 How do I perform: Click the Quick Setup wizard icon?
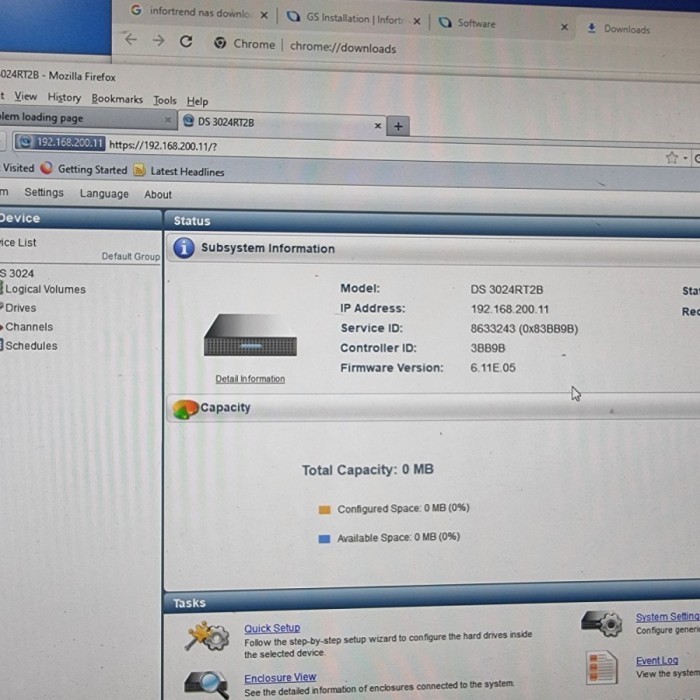pyautogui.click(x=207, y=636)
